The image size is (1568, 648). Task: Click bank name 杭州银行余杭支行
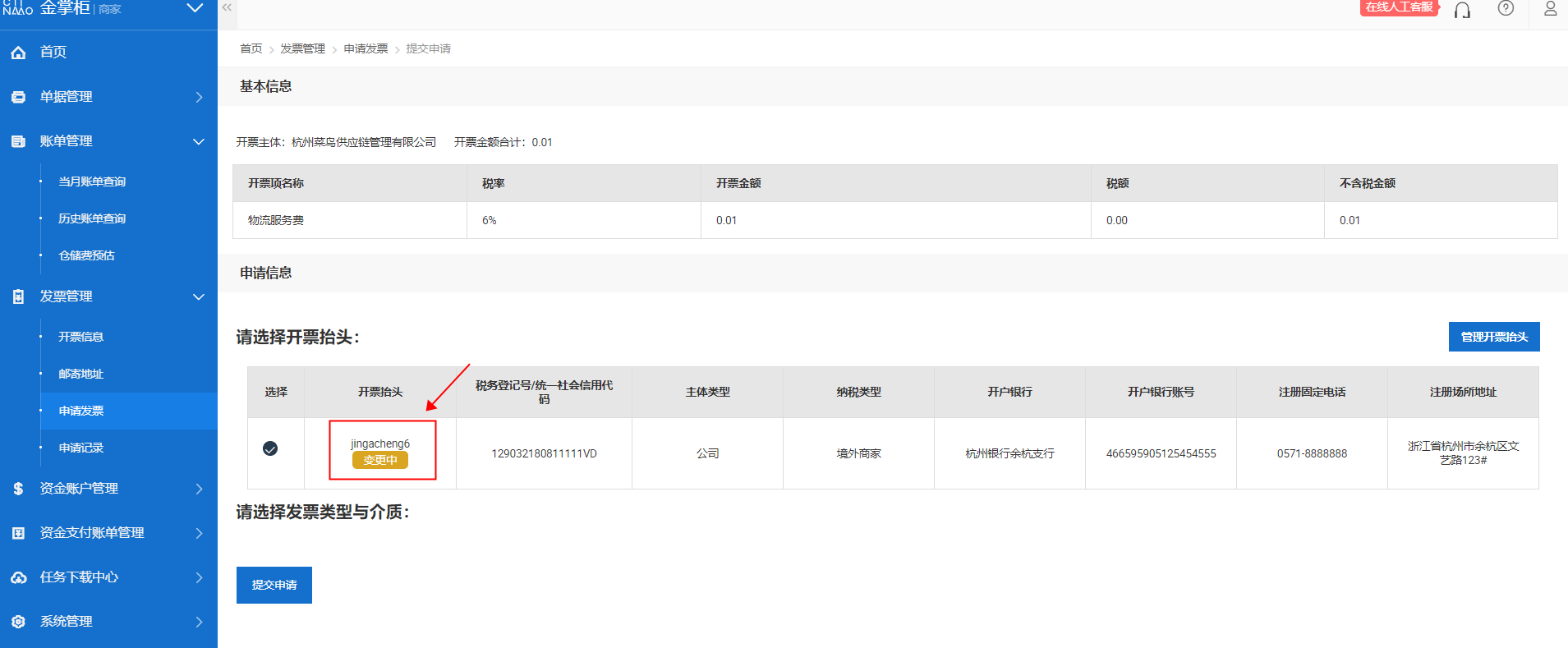1009,453
